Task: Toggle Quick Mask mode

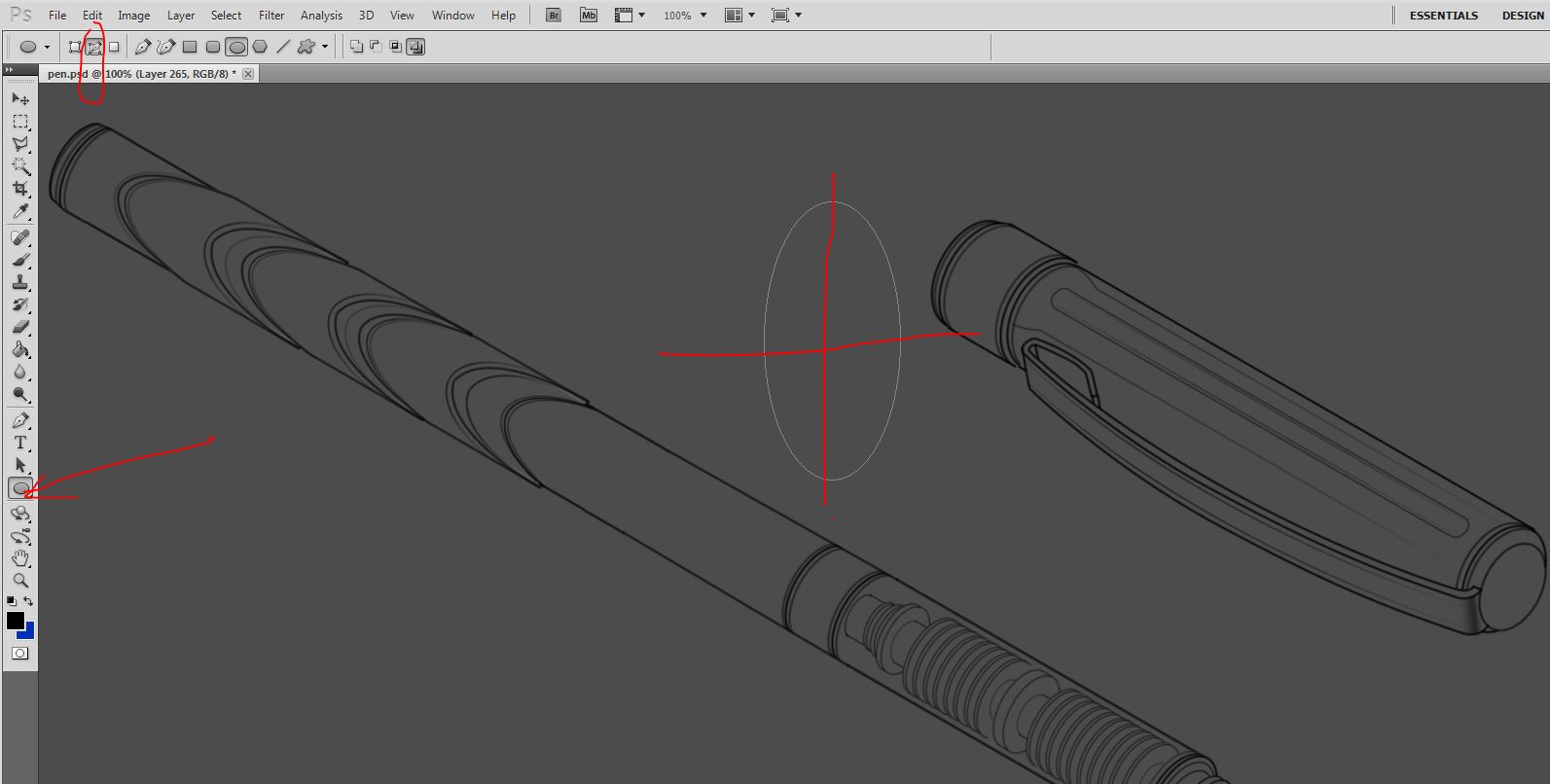Action: [20, 654]
